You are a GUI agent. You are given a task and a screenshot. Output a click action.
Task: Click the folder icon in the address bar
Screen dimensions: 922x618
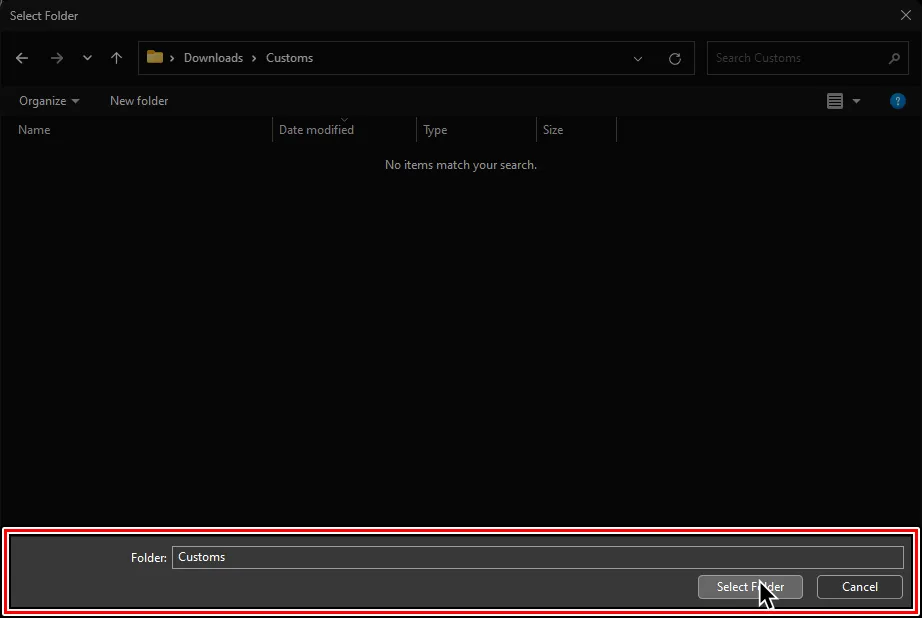pyautogui.click(x=156, y=58)
